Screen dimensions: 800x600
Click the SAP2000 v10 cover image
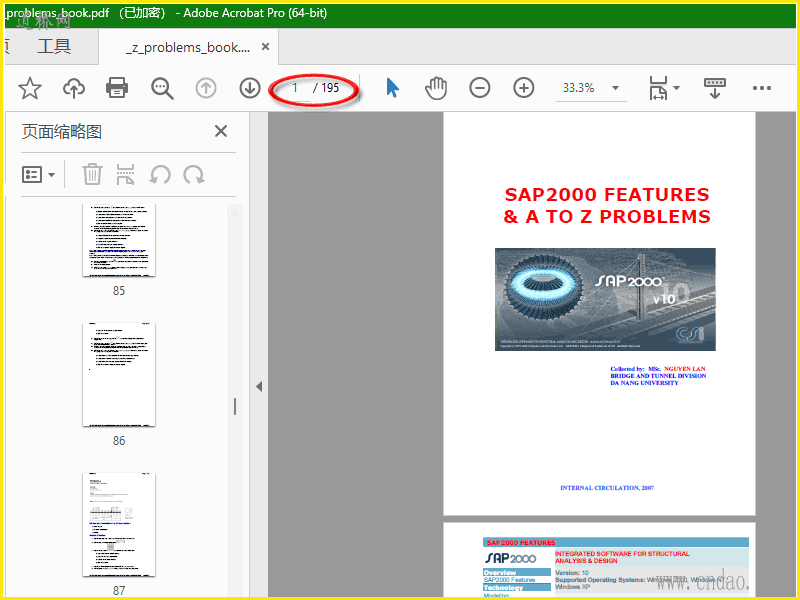click(605, 299)
